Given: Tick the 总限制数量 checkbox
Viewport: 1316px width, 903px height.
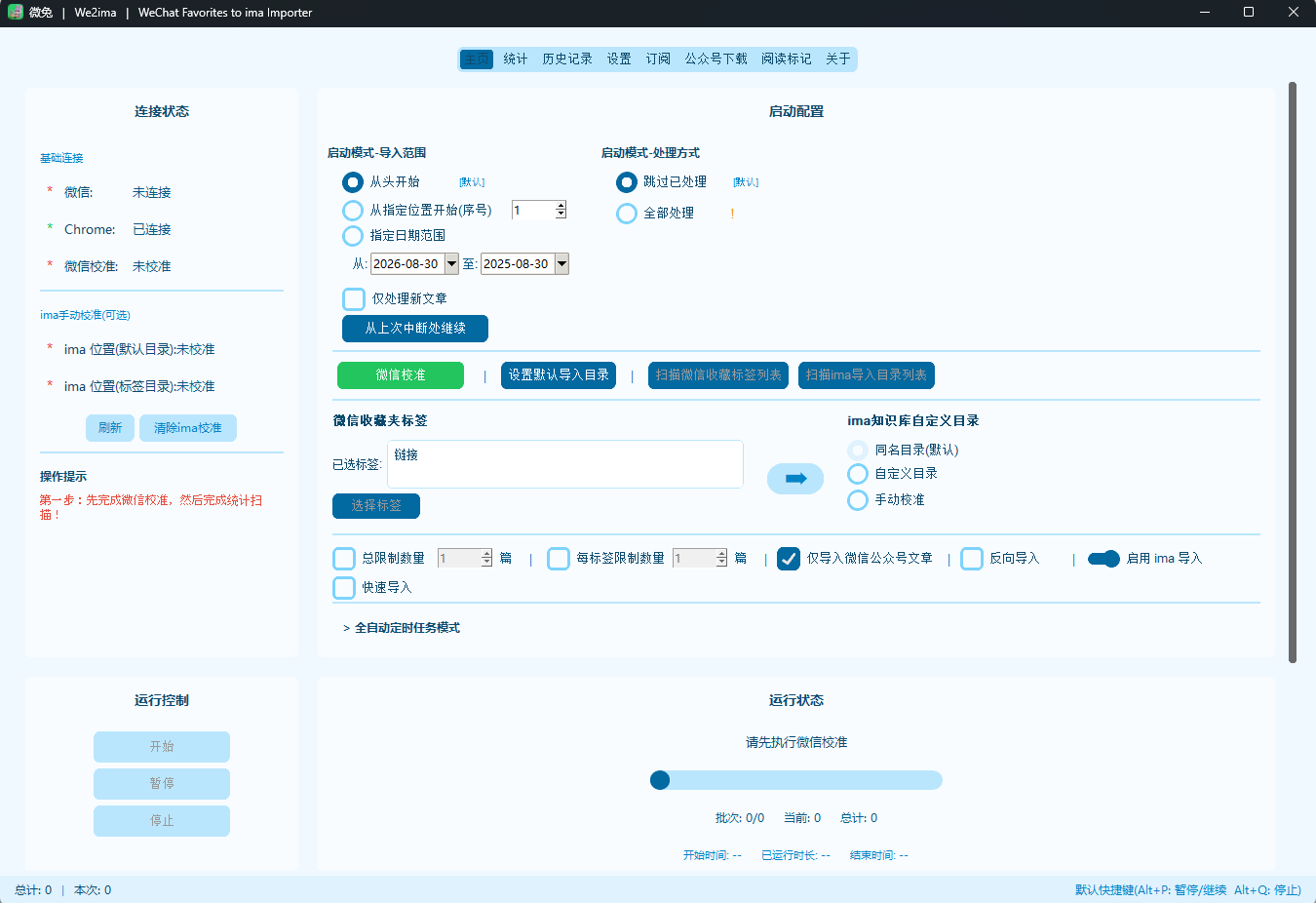Looking at the screenshot, I should tap(344, 559).
